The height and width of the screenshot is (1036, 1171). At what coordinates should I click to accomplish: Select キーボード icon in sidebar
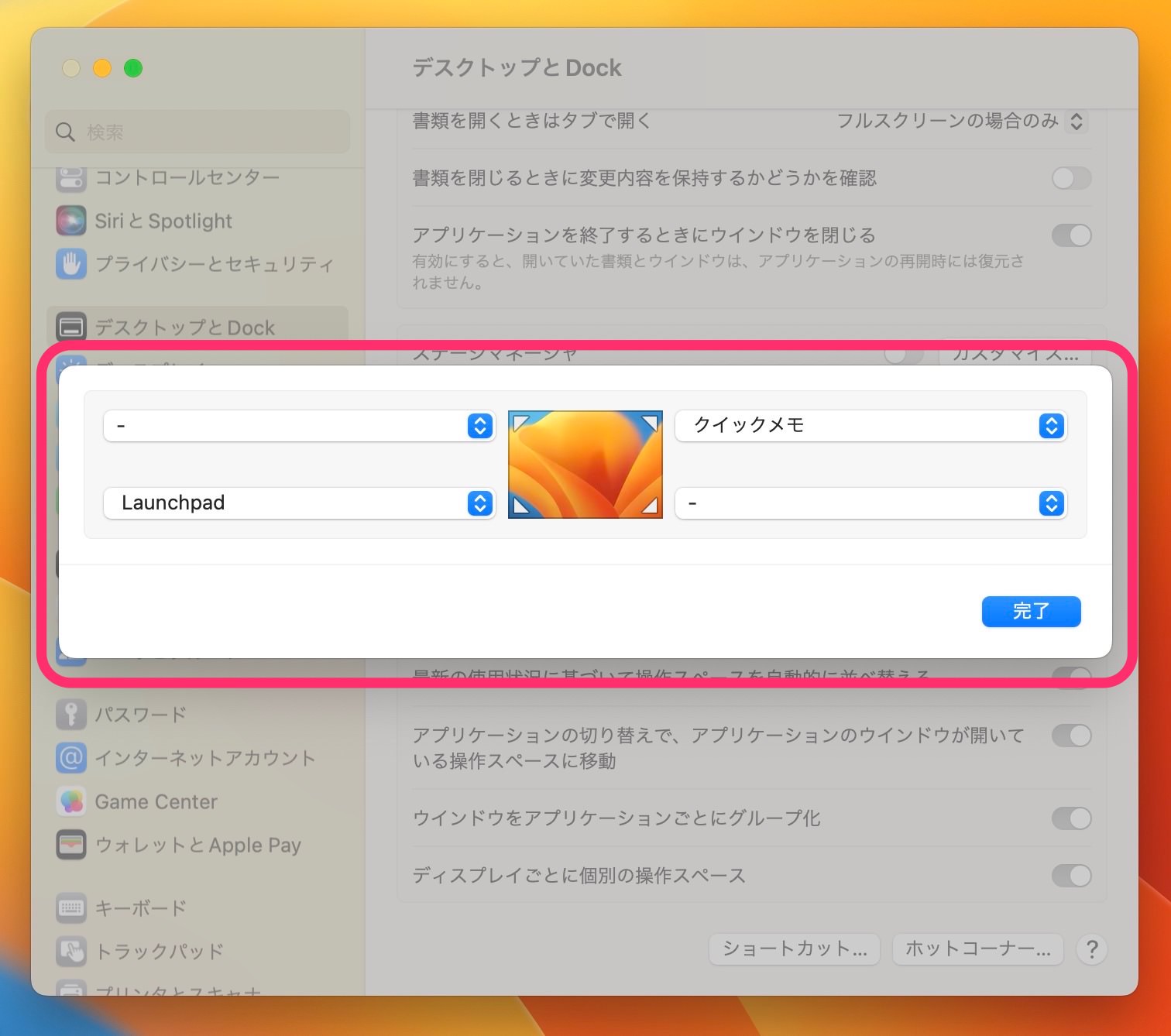pos(70,908)
